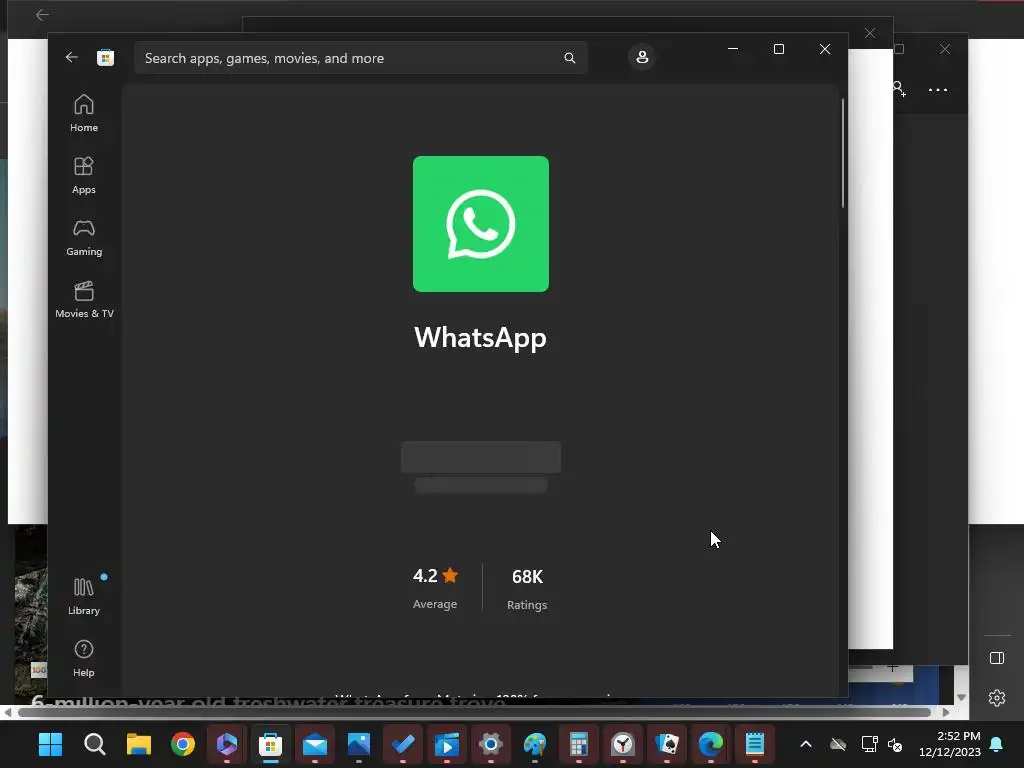Click add-person icon in background window
This screenshot has width=1024, height=768.
tap(900, 89)
